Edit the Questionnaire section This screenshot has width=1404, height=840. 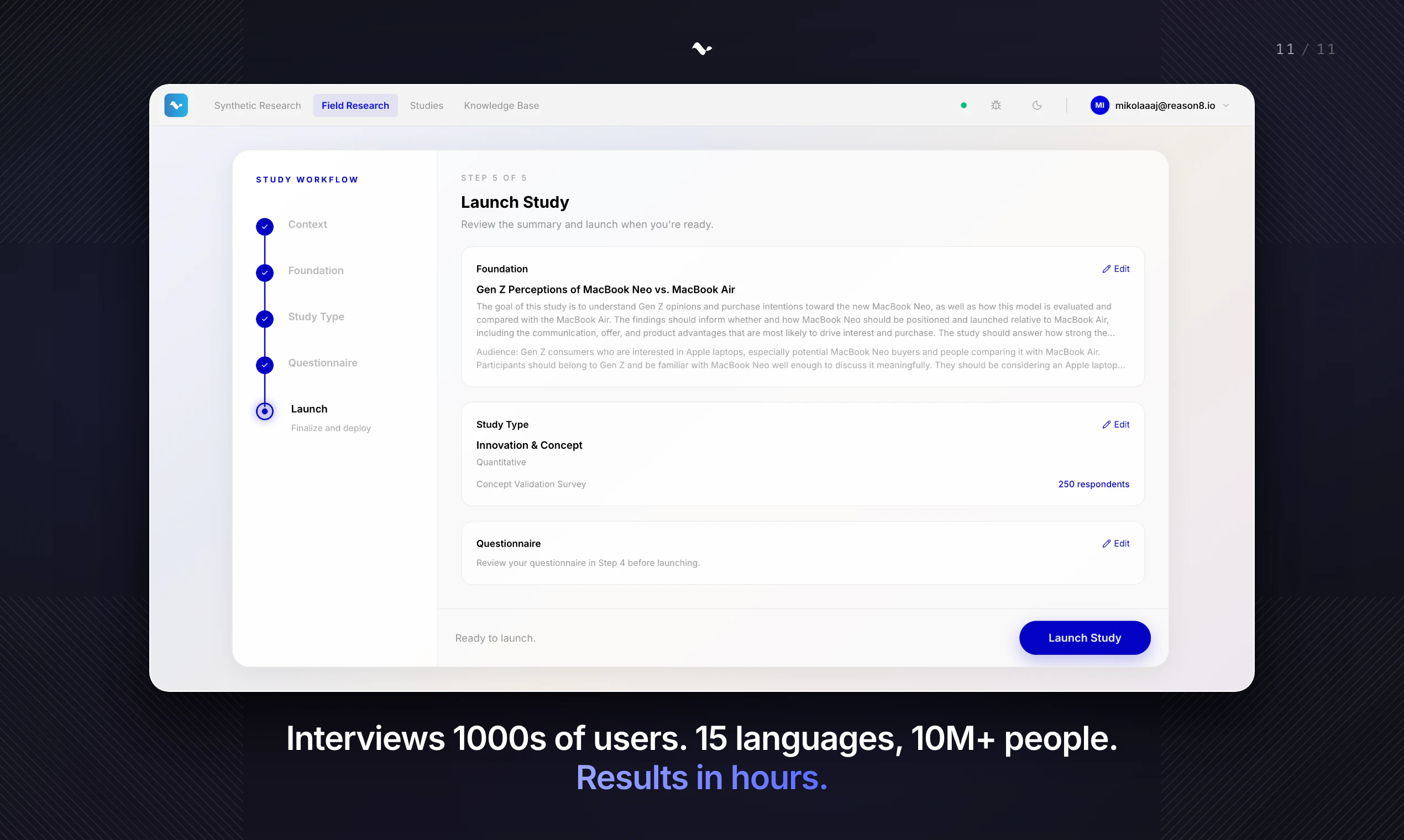(x=1115, y=543)
